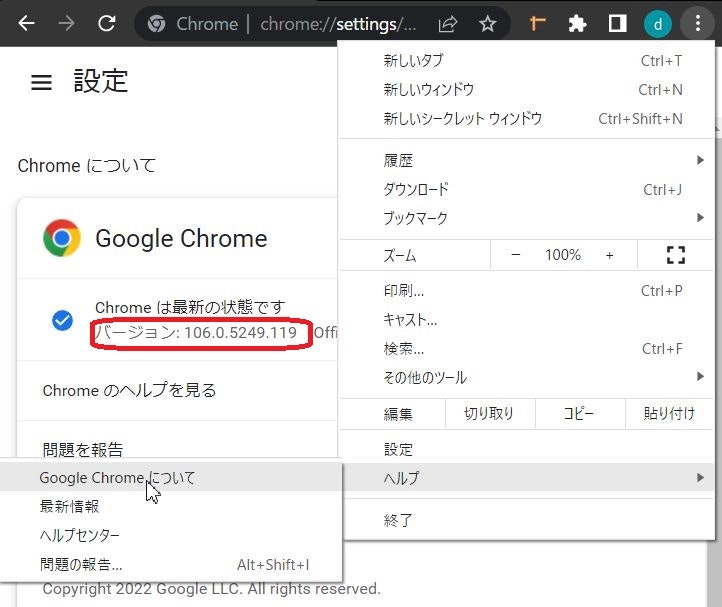Toggle the side panel icon
The height and width of the screenshot is (607, 722).
tap(617, 23)
